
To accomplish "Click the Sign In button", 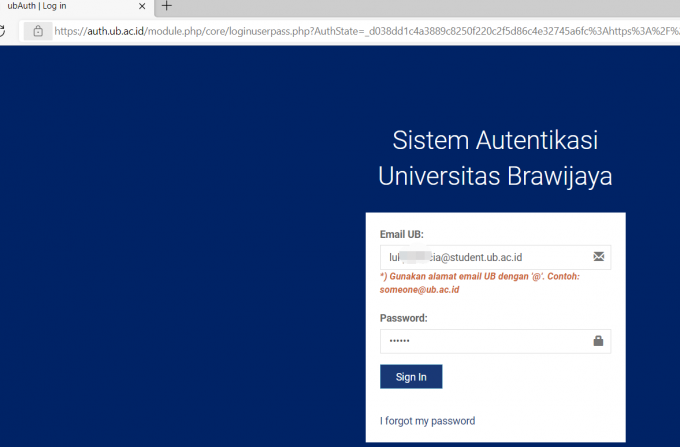I will point(411,377).
